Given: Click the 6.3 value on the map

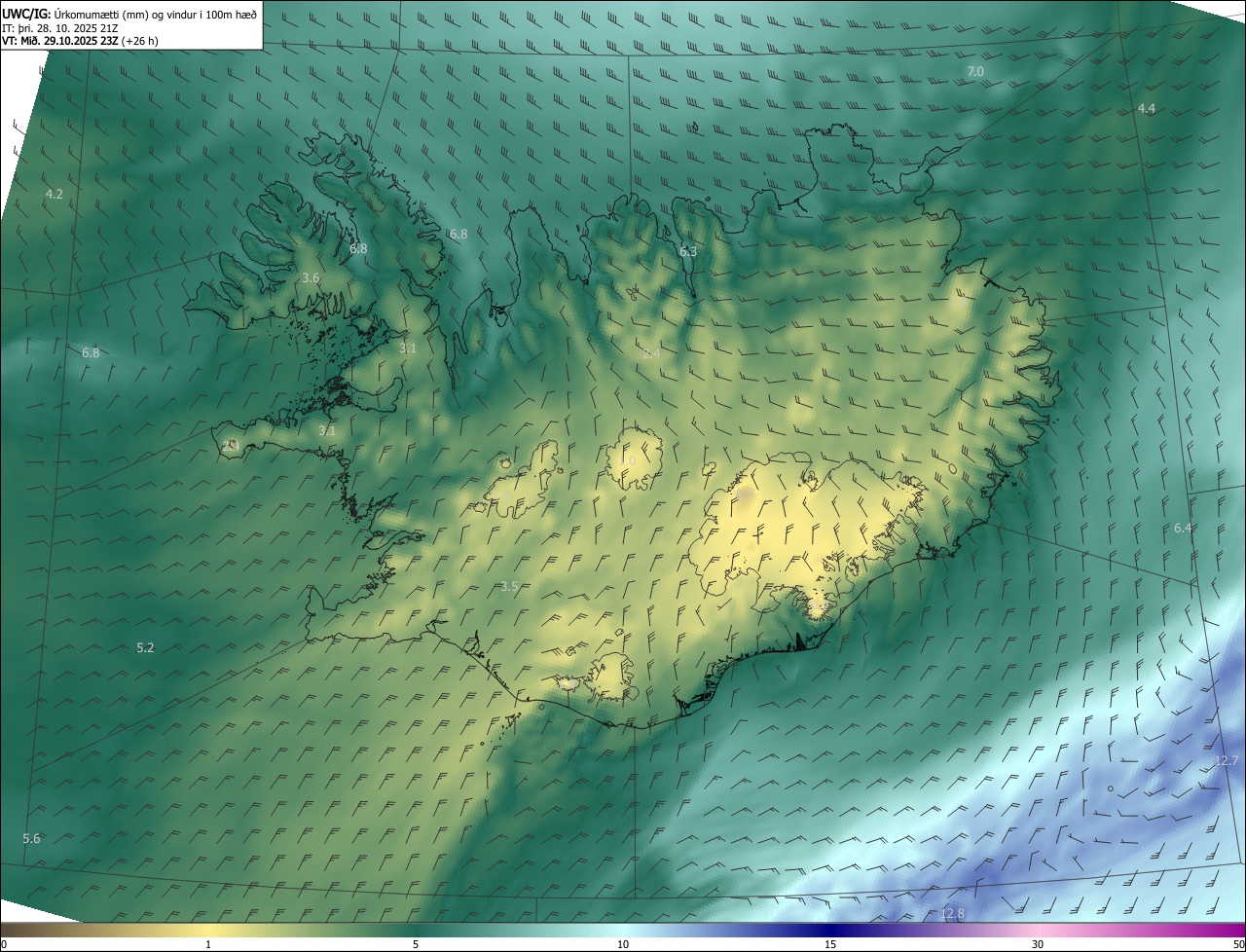Looking at the screenshot, I should point(688,252).
